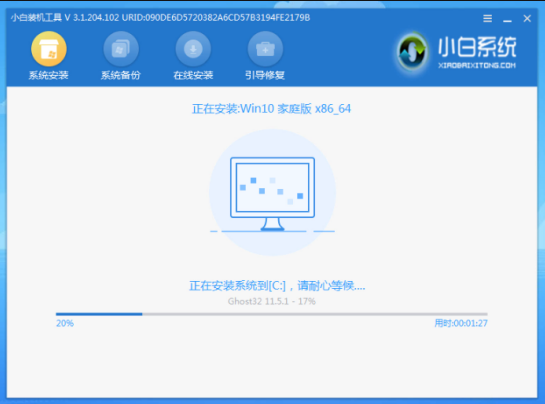Viewport: 545px width, 404px height.
Task: Click the 正在安装系统到[C:] status message
Action: 277,286
